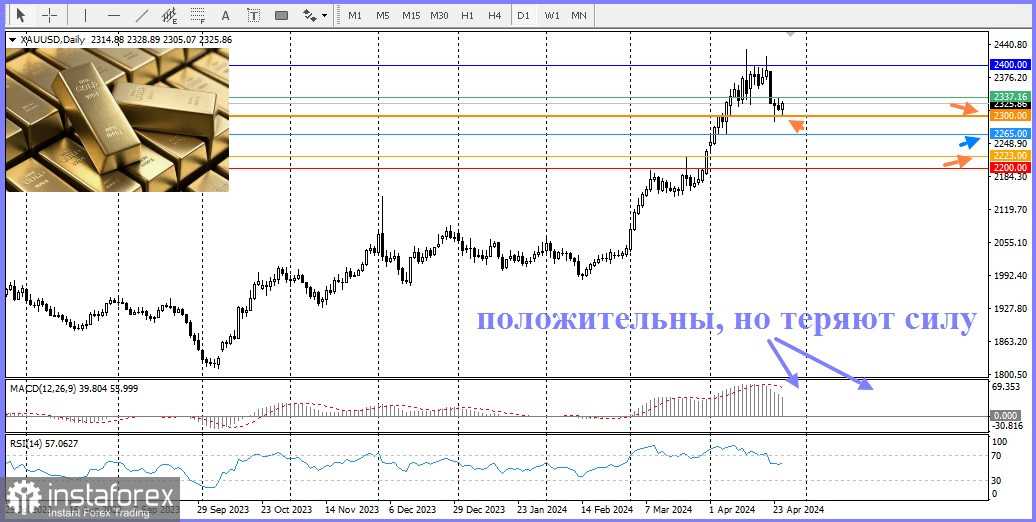
Task: Choose the Trendline drawing tool
Action: coord(141,15)
